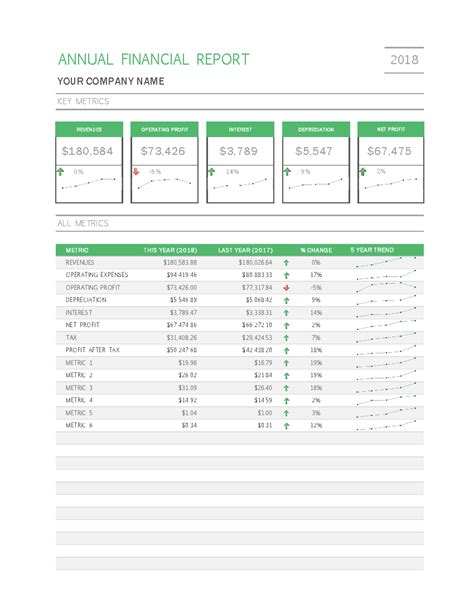Click the $77,317.84 last year Operating Profit cell

click(257, 287)
